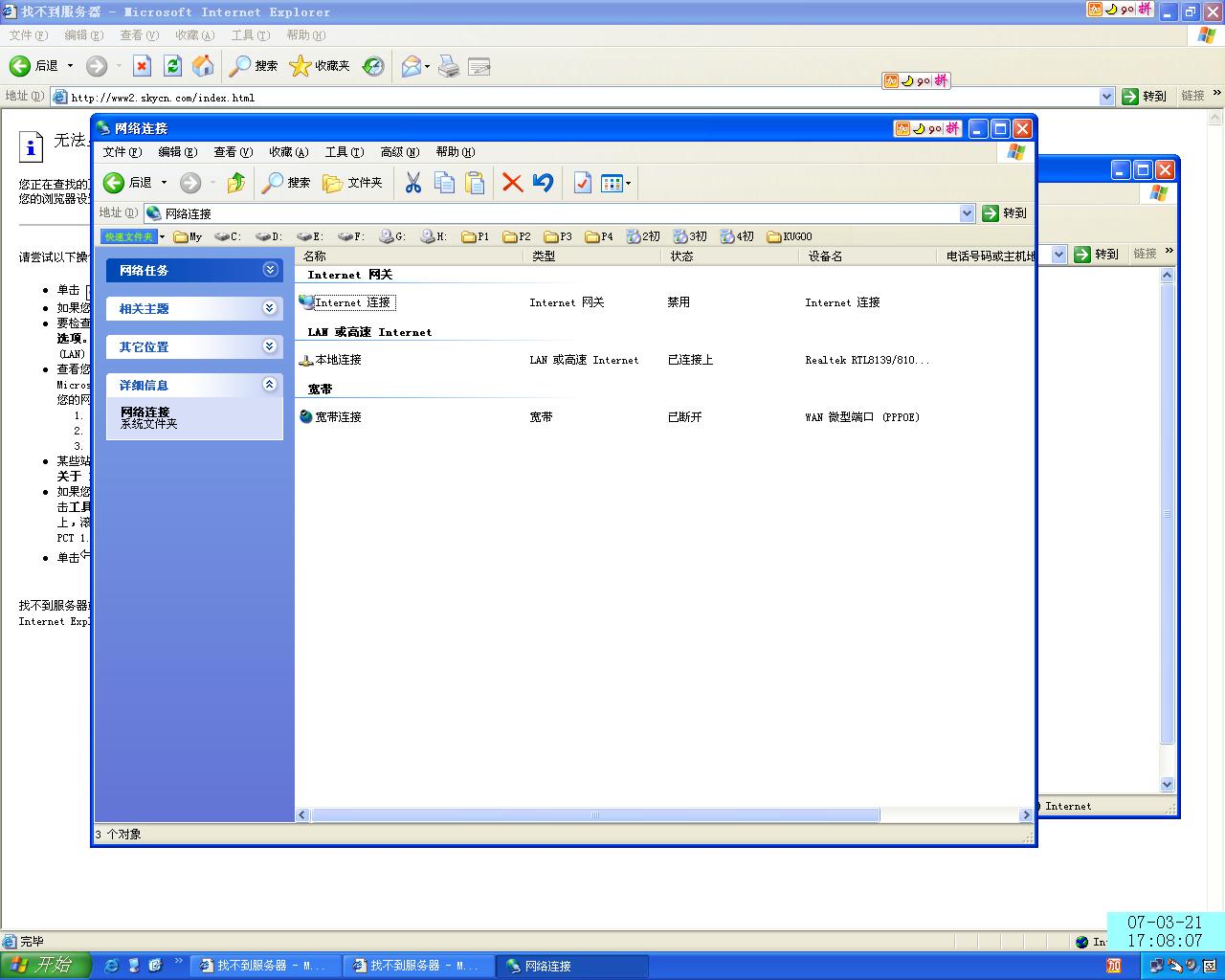Click the blue Undo arrow icon
The height and width of the screenshot is (980, 1225).
(543, 183)
